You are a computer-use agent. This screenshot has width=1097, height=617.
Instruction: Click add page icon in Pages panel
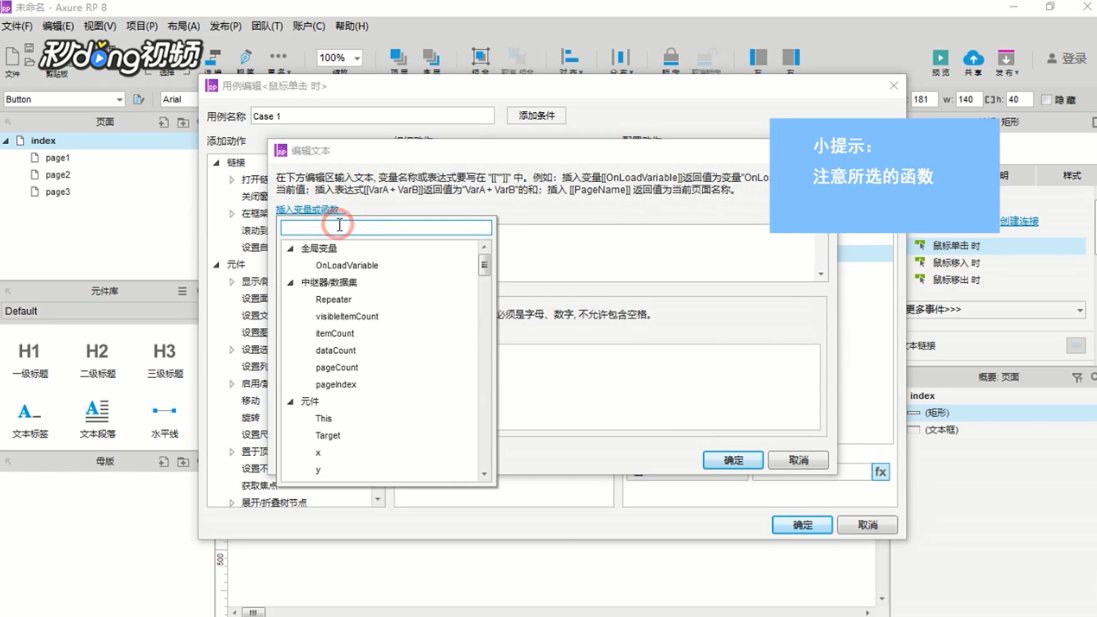tap(163, 122)
